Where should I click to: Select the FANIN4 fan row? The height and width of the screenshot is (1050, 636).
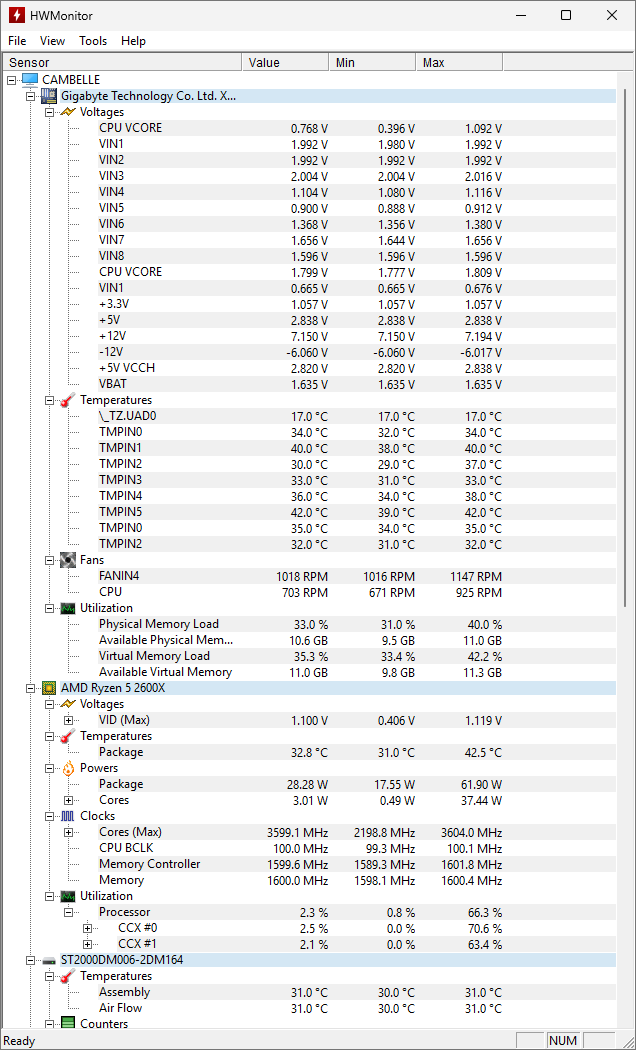(x=357, y=577)
